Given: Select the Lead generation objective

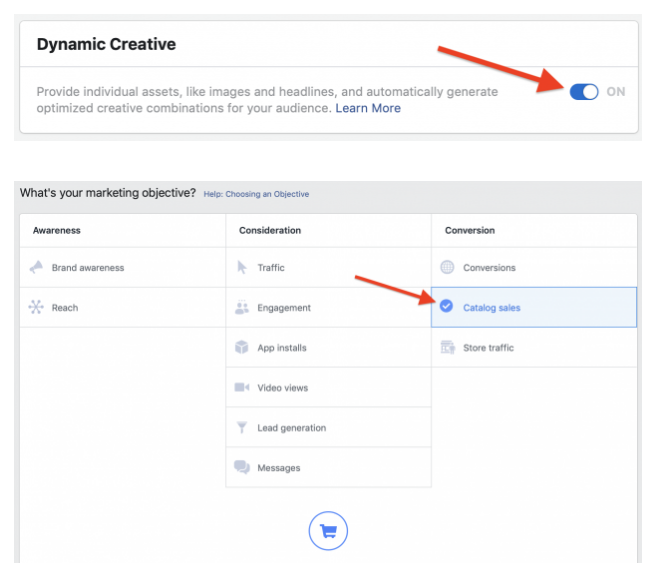Looking at the screenshot, I should [291, 428].
